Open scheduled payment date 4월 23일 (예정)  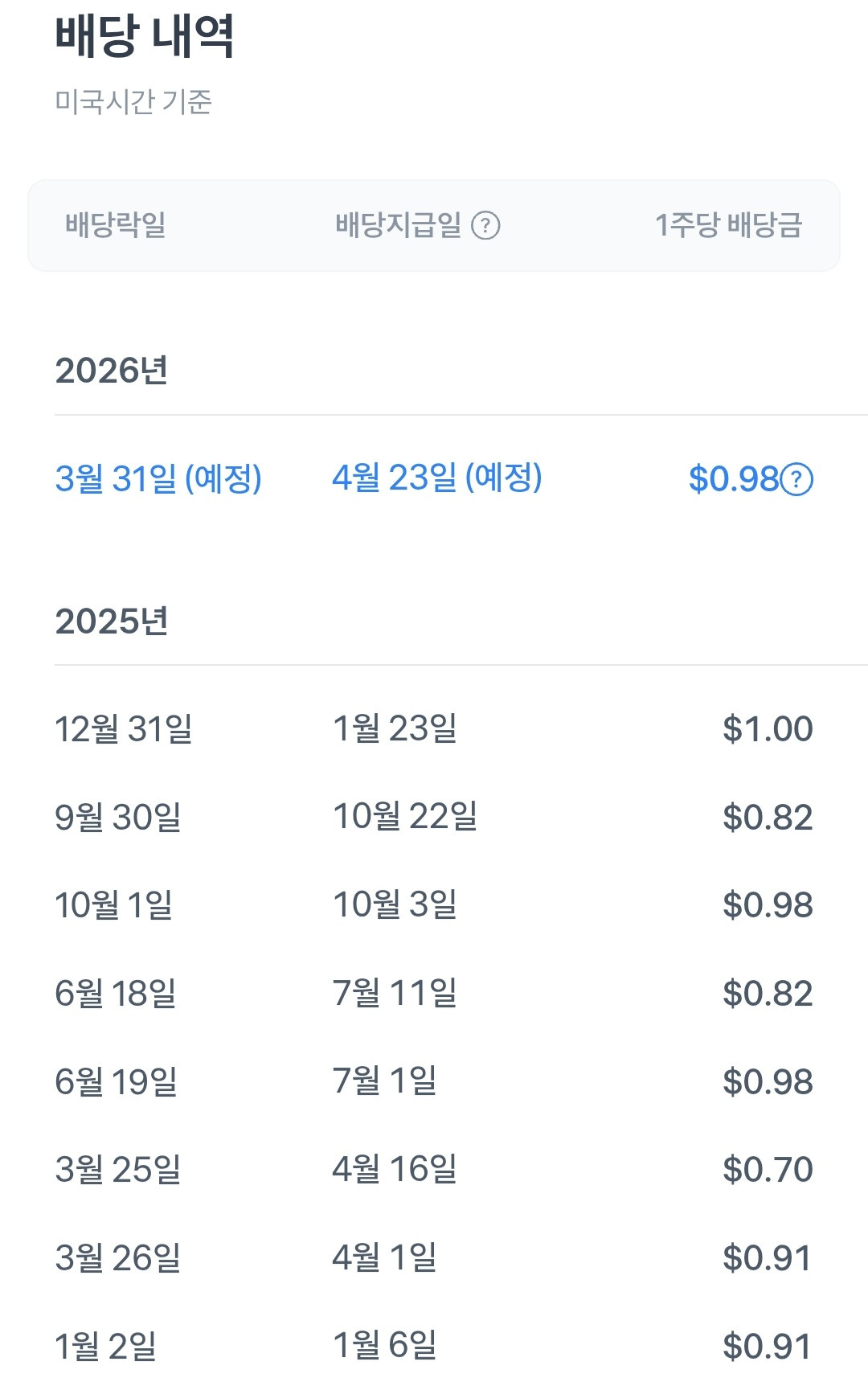tap(437, 478)
